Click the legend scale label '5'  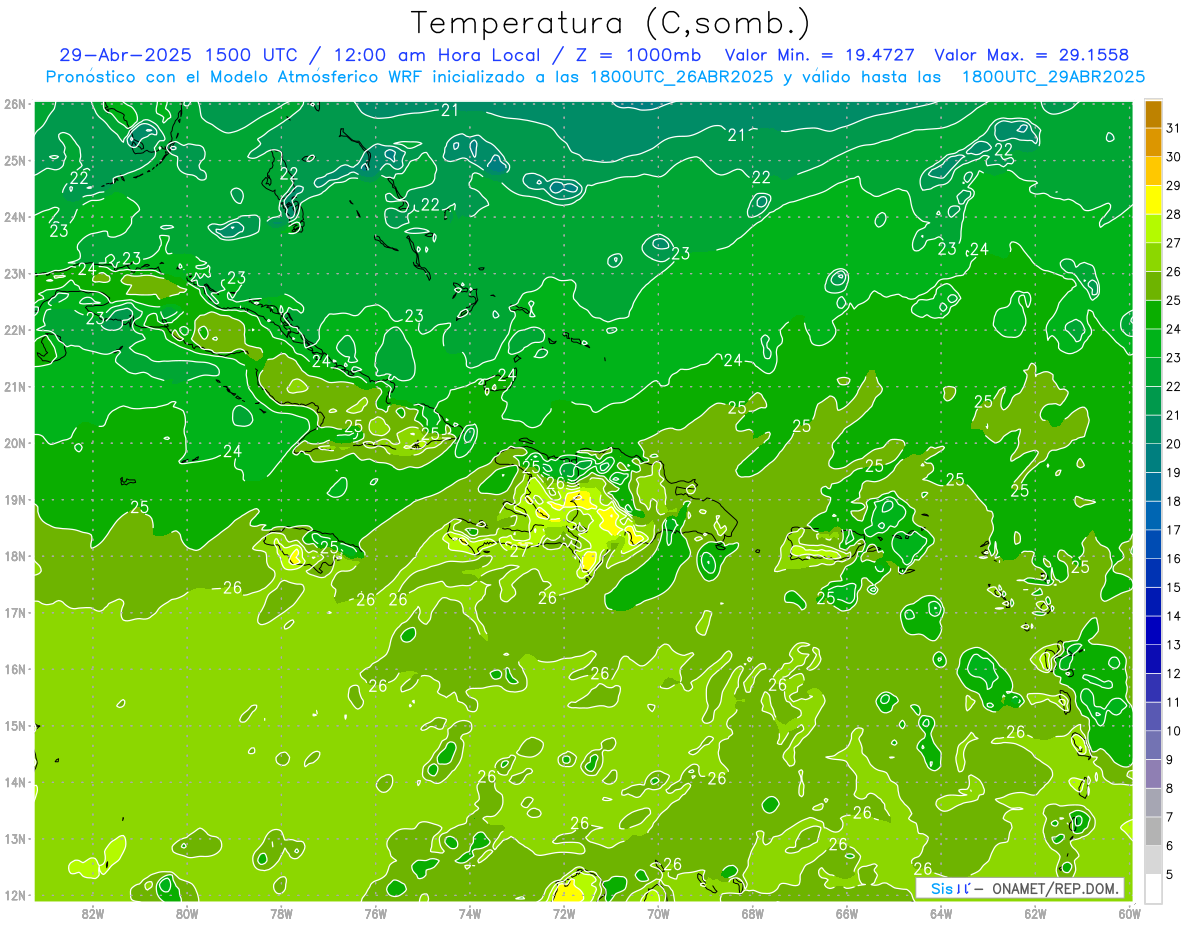click(x=1170, y=875)
